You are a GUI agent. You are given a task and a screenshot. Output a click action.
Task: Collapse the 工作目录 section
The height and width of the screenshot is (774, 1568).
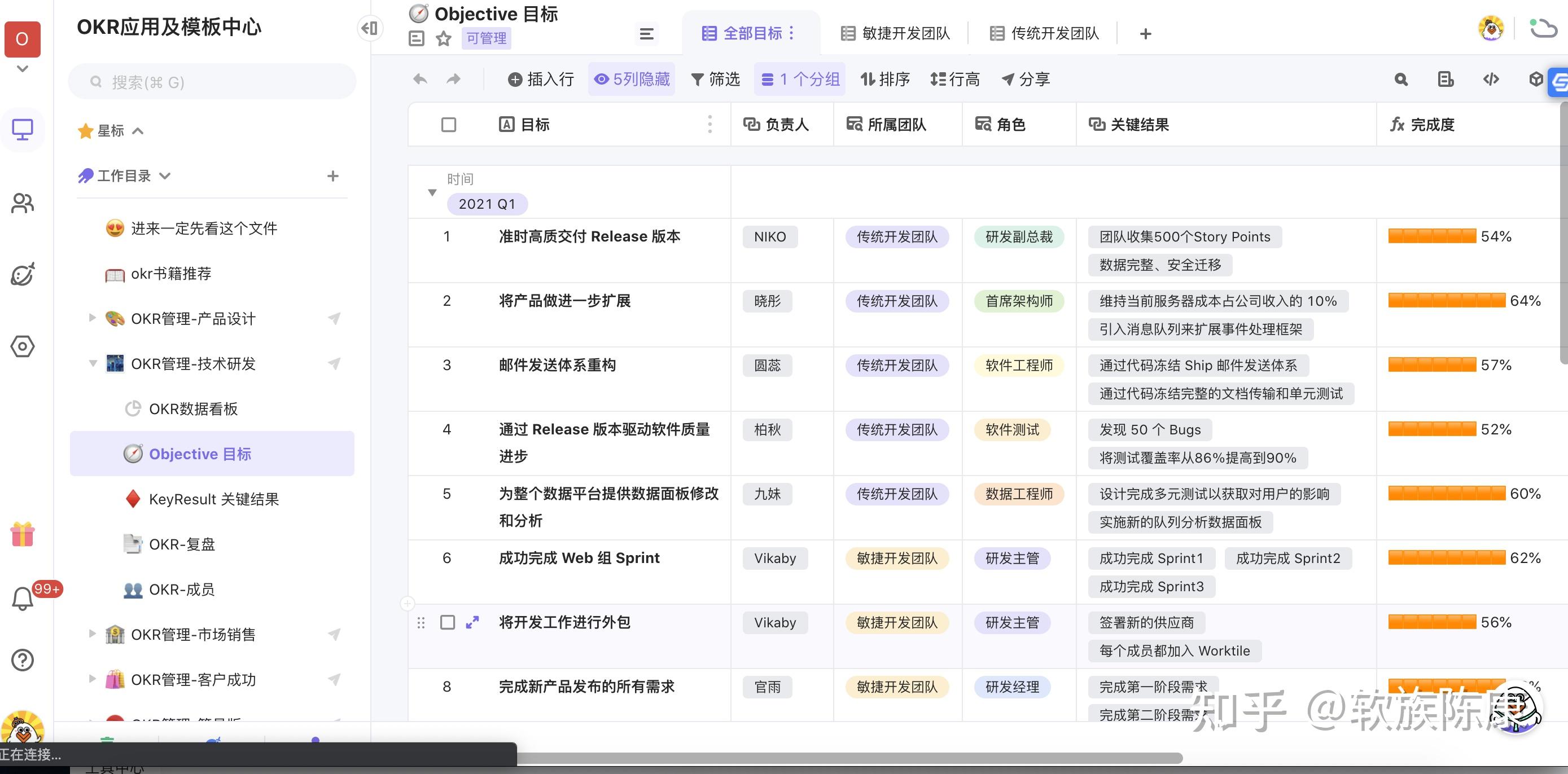click(x=165, y=176)
